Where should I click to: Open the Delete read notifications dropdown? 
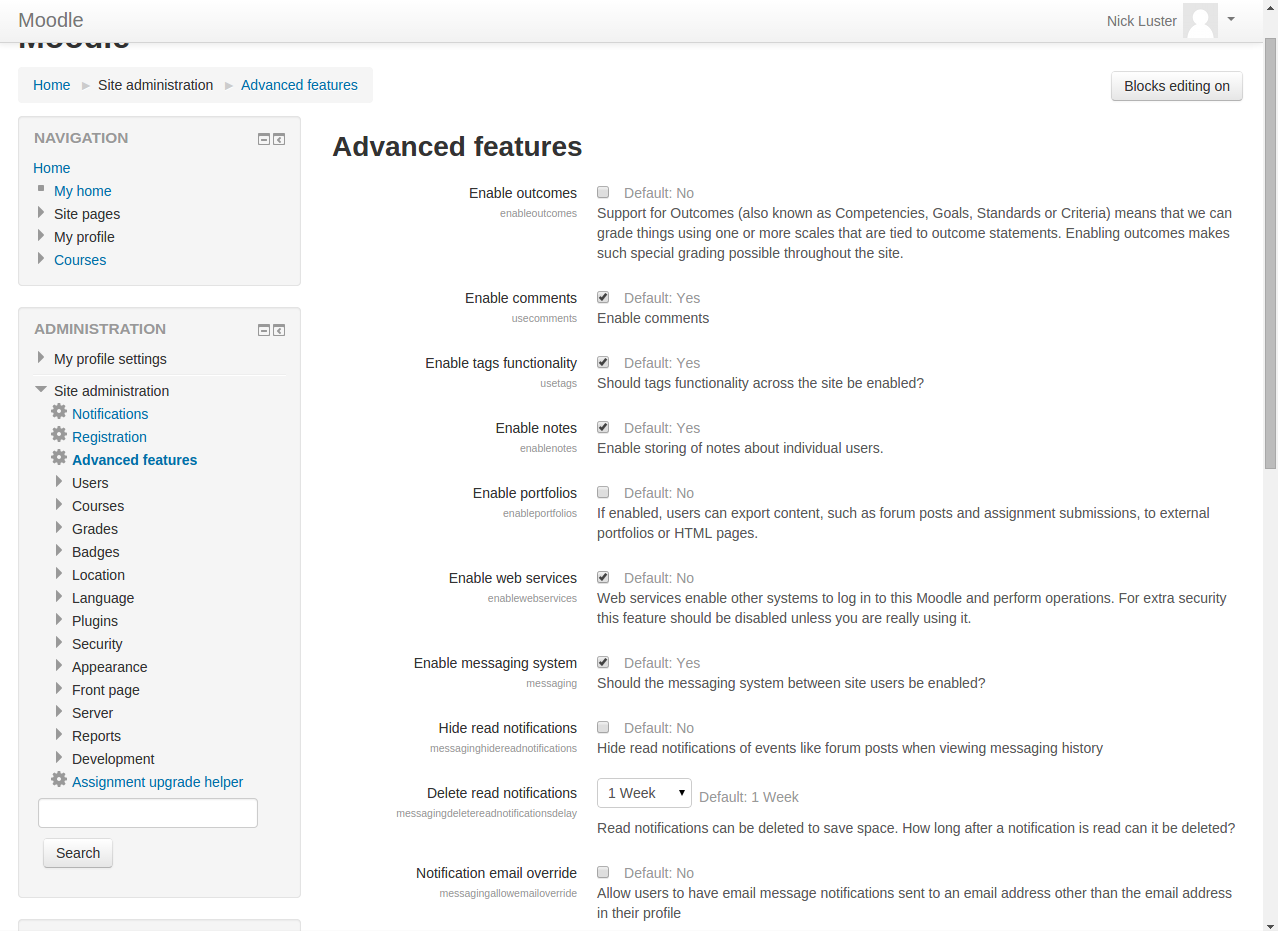pyautogui.click(x=644, y=793)
